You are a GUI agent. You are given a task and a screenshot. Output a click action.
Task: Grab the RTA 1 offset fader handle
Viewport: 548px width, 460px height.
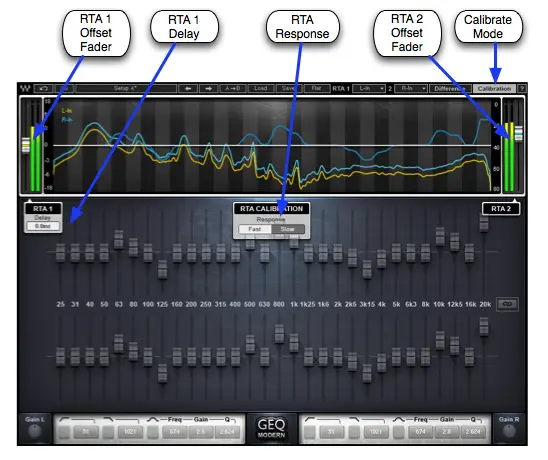point(26,145)
